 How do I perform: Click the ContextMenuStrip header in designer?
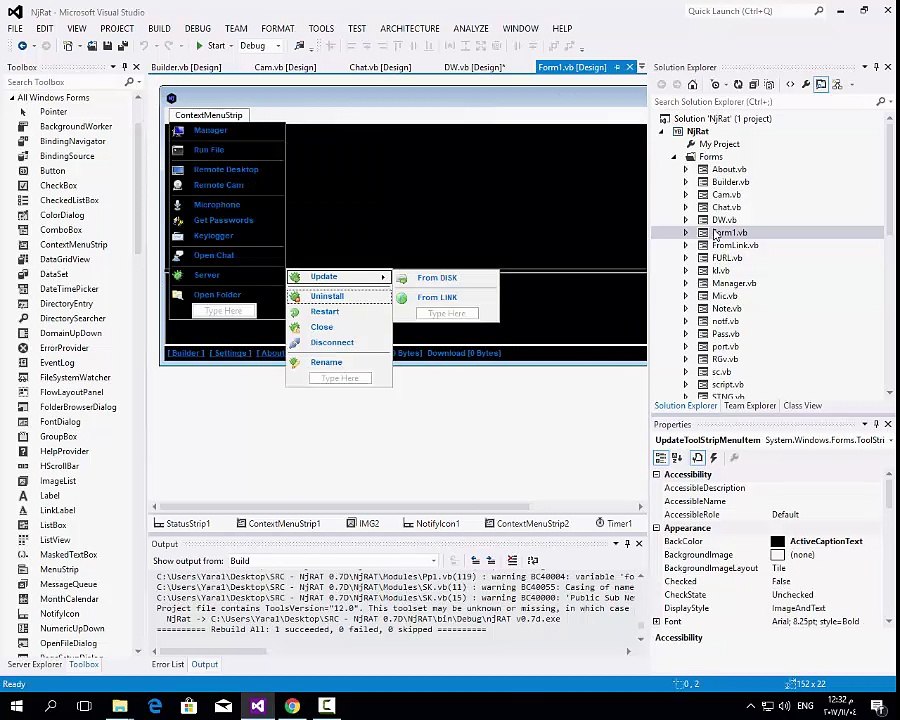pyautogui.click(x=209, y=115)
